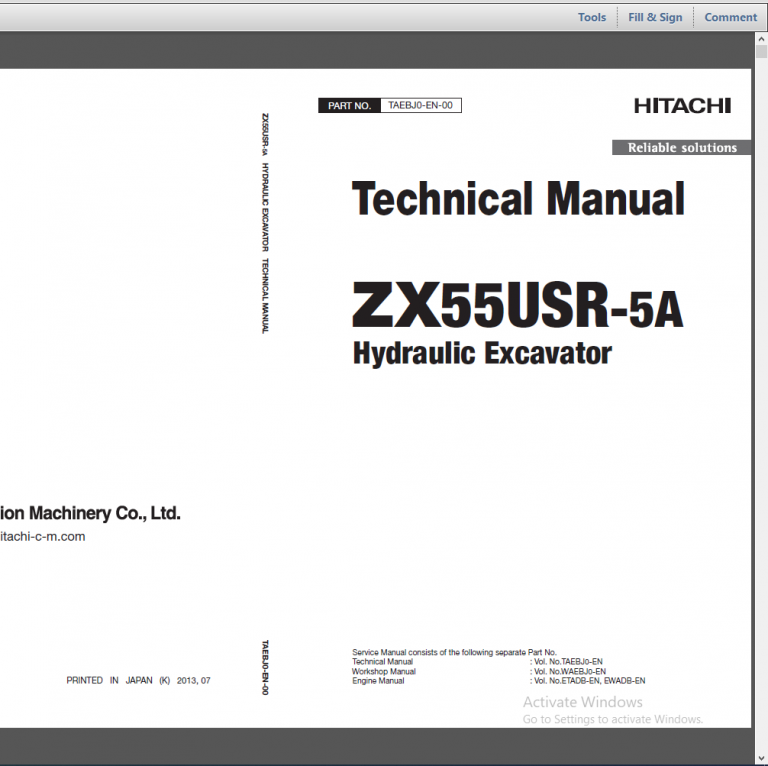Click Vol. No.ETADB-EN, EWADB-EN text
This screenshot has width=768, height=766.
[x=589, y=681]
